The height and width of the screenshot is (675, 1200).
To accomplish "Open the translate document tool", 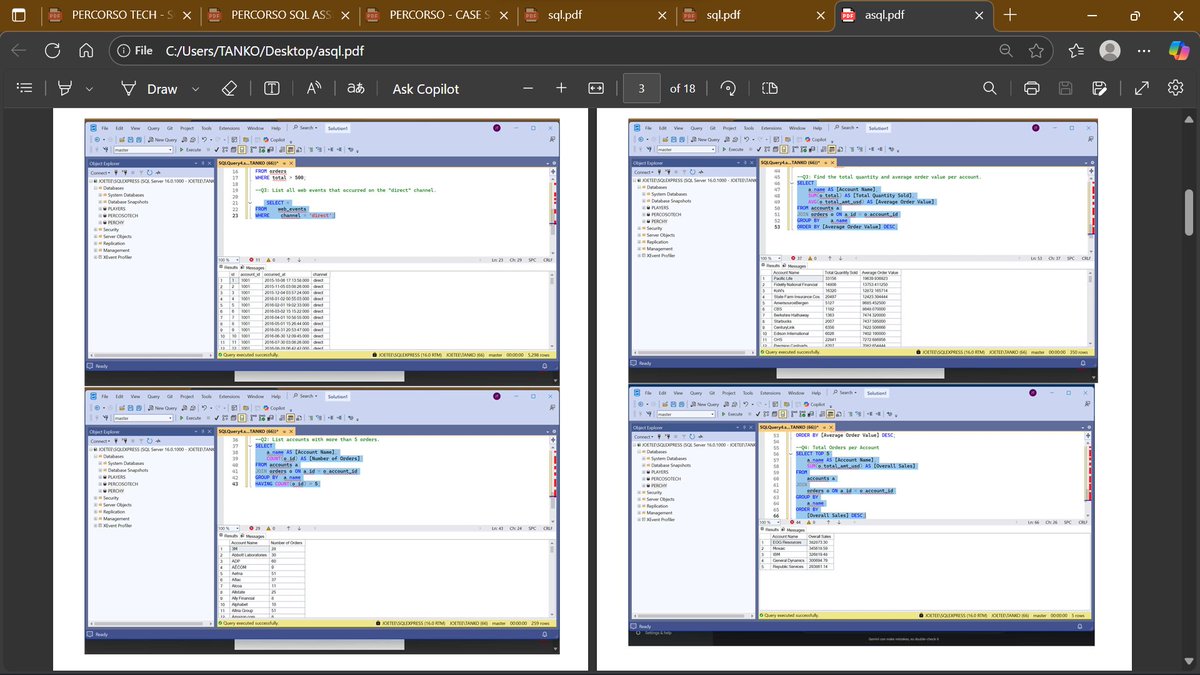I will (355, 88).
